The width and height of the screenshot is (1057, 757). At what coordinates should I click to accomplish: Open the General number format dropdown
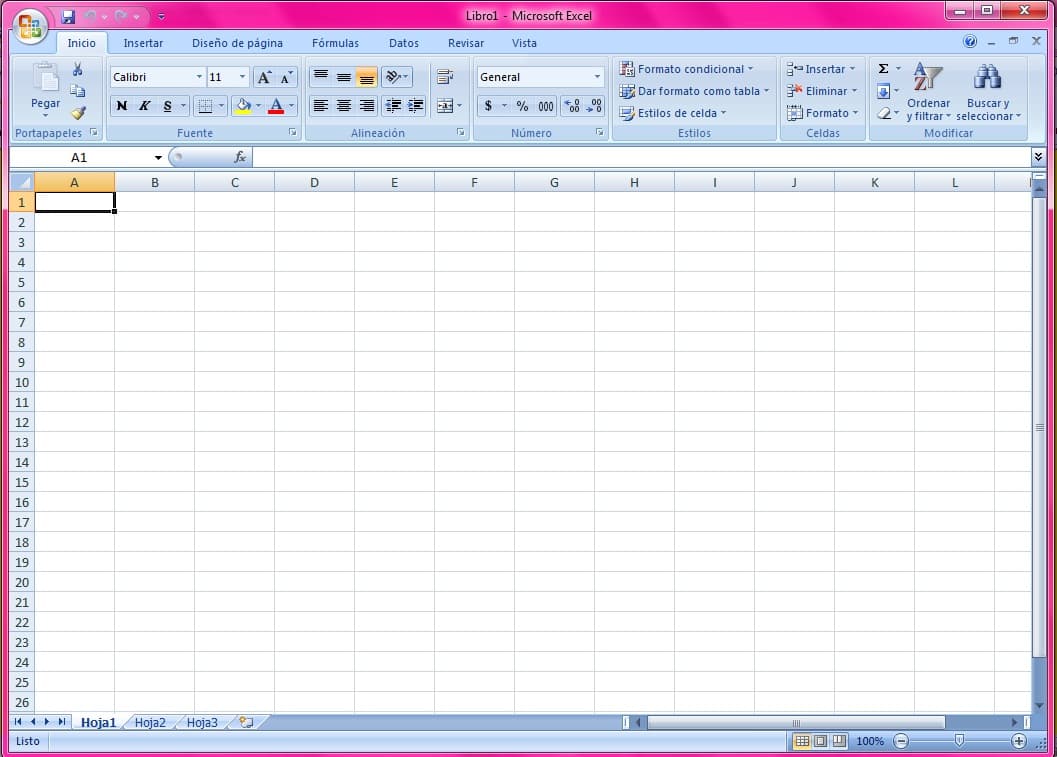coord(597,77)
